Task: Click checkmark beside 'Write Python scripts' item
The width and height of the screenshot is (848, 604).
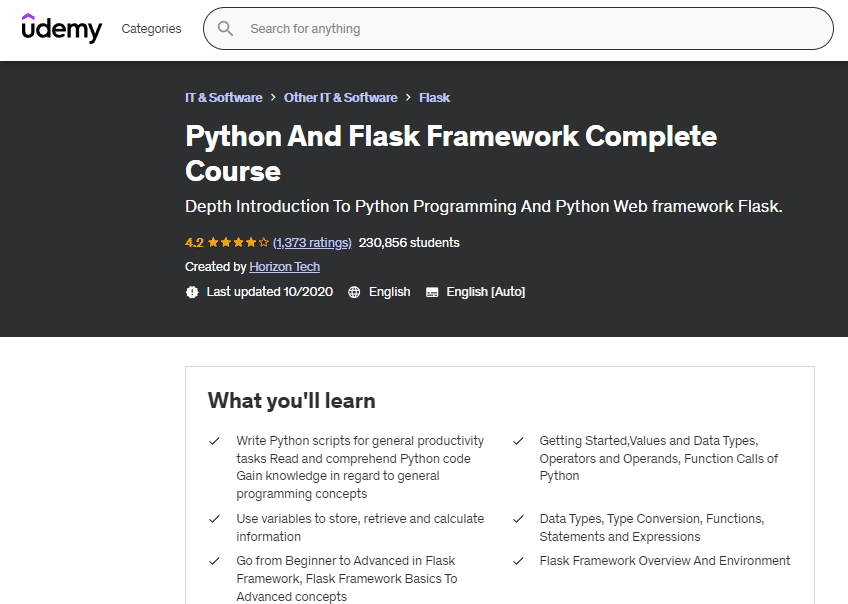Action: pyautogui.click(x=214, y=441)
